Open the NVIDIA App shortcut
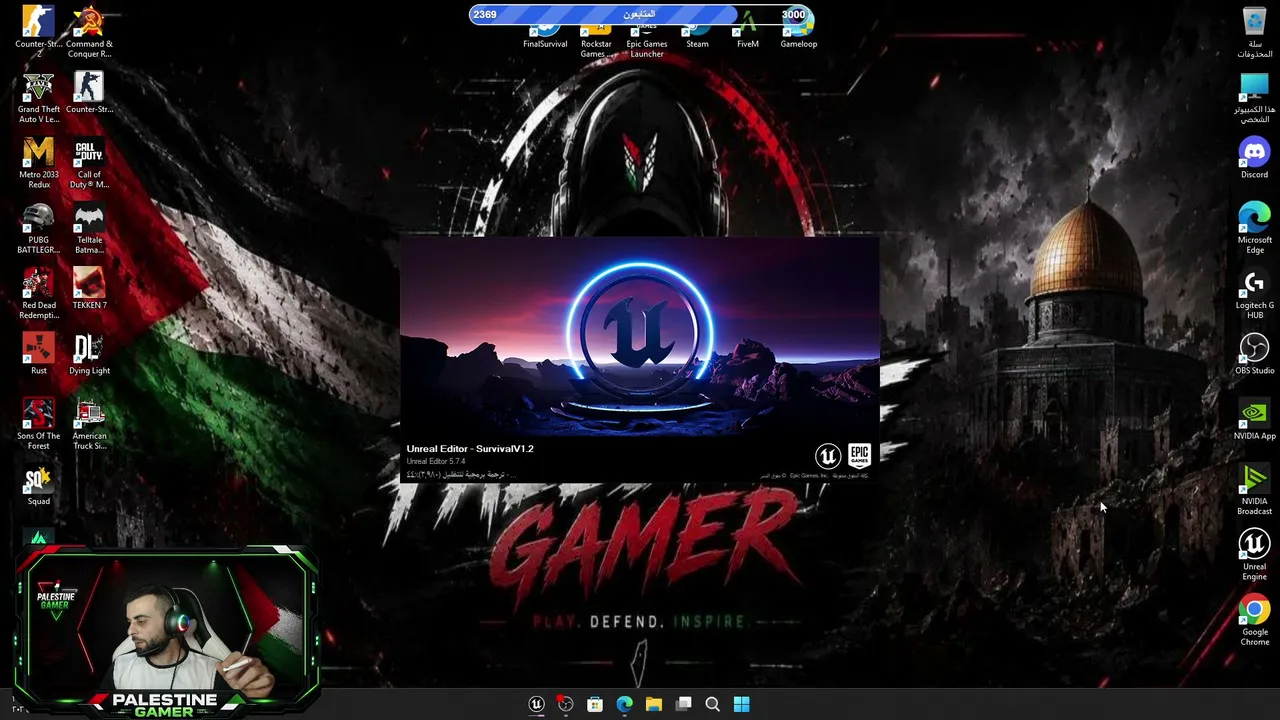 coord(1254,420)
